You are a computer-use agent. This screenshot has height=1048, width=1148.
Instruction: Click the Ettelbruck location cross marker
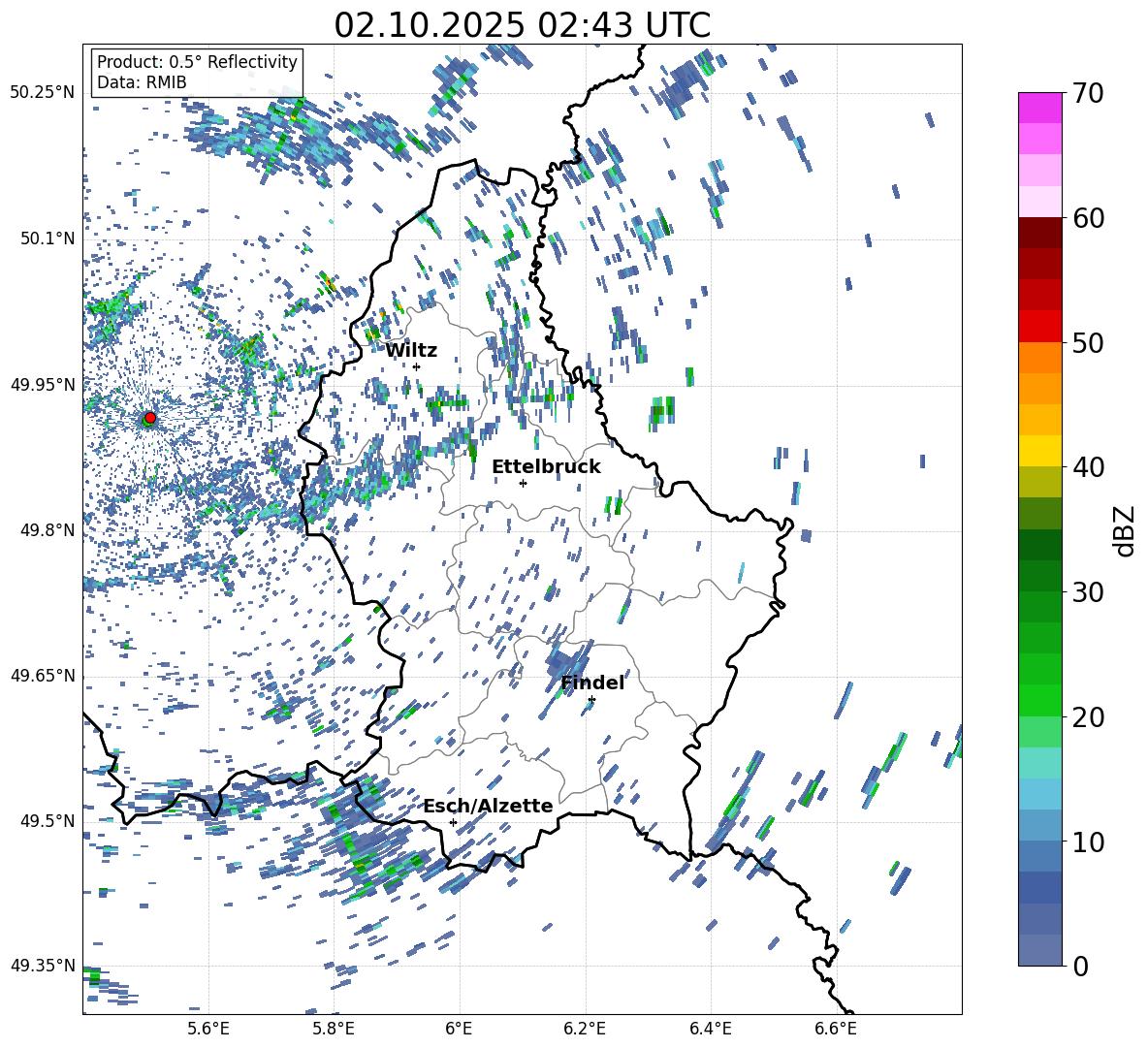point(523,483)
